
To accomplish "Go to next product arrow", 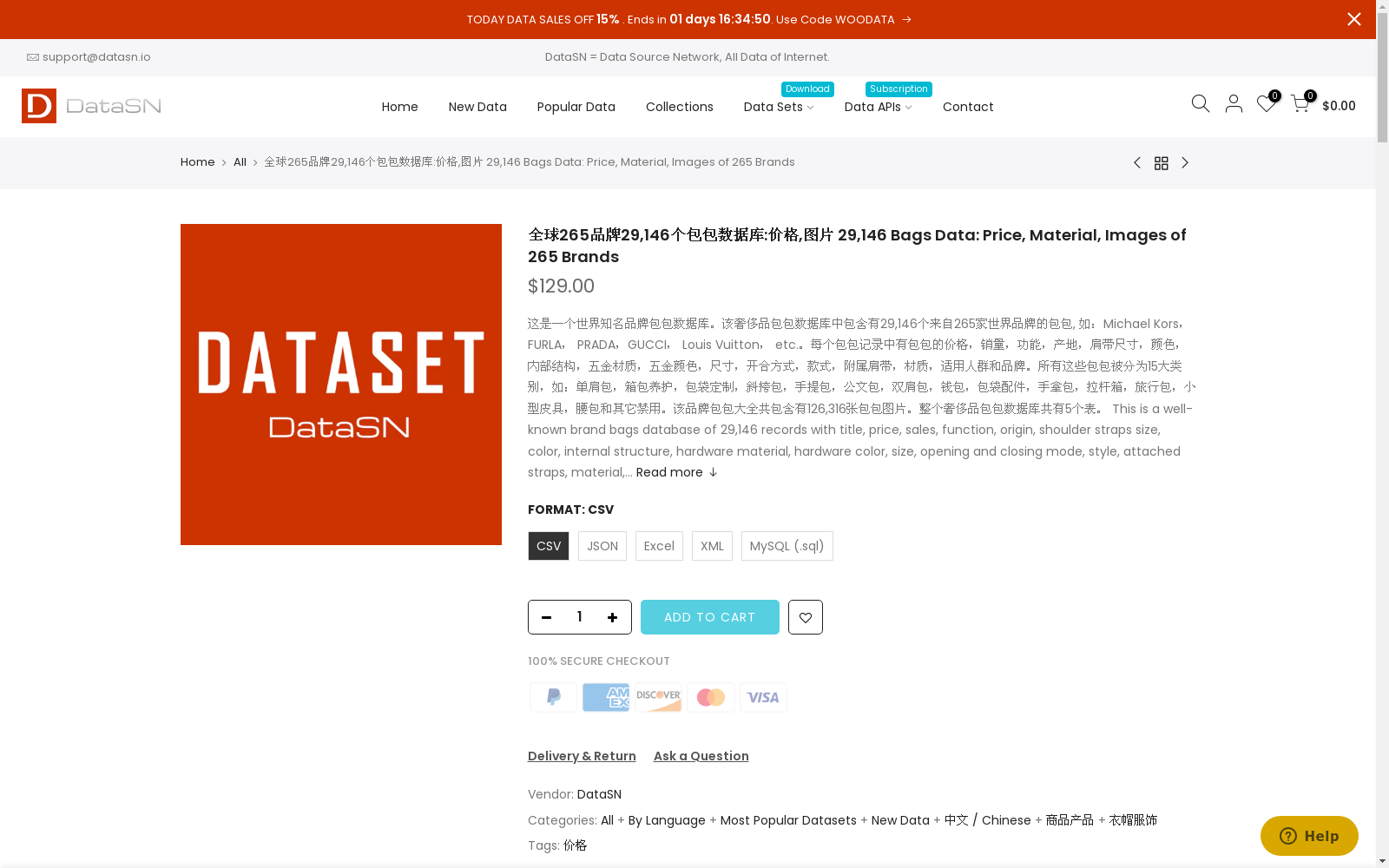I will 1185,162.
